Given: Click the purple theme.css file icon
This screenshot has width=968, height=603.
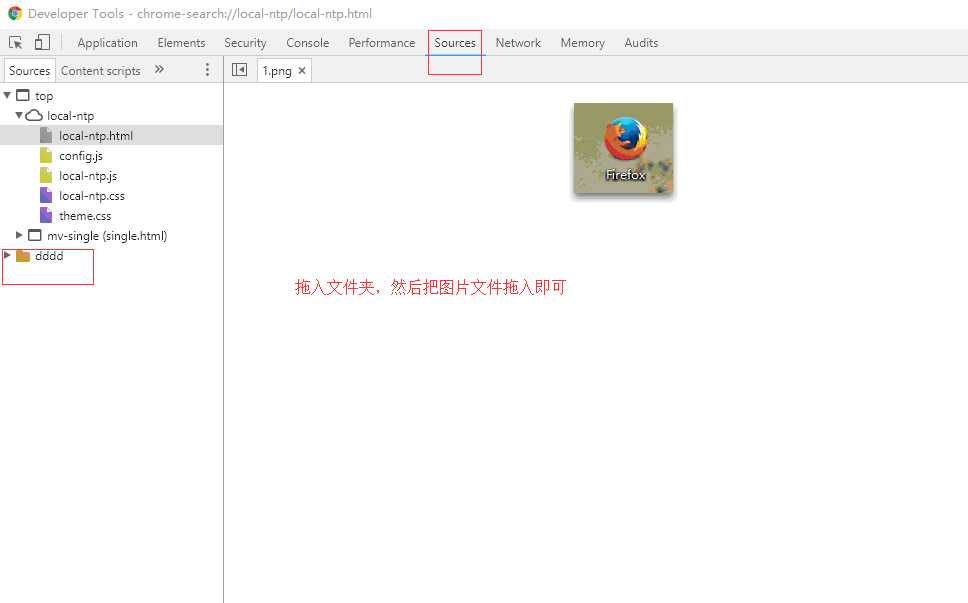Looking at the screenshot, I should [46, 215].
